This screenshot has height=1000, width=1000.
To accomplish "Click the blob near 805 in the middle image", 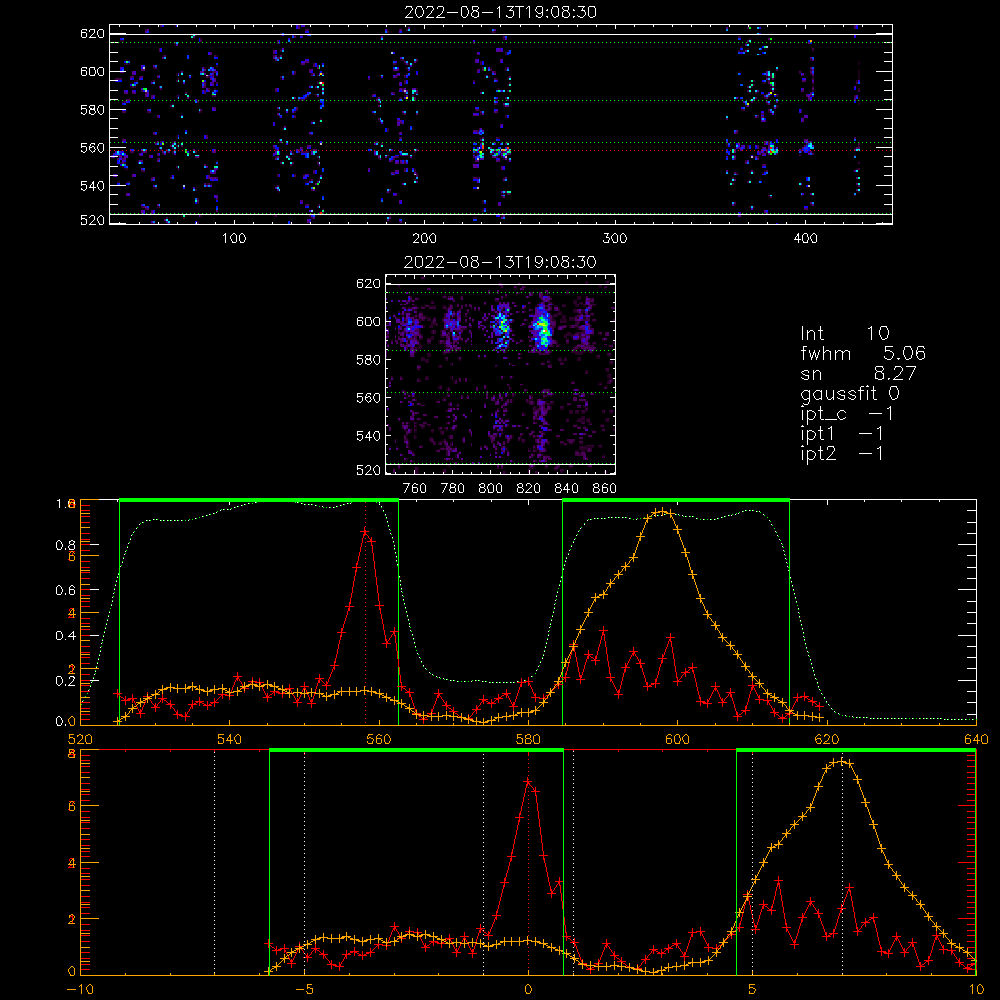I will click(x=502, y=327).
